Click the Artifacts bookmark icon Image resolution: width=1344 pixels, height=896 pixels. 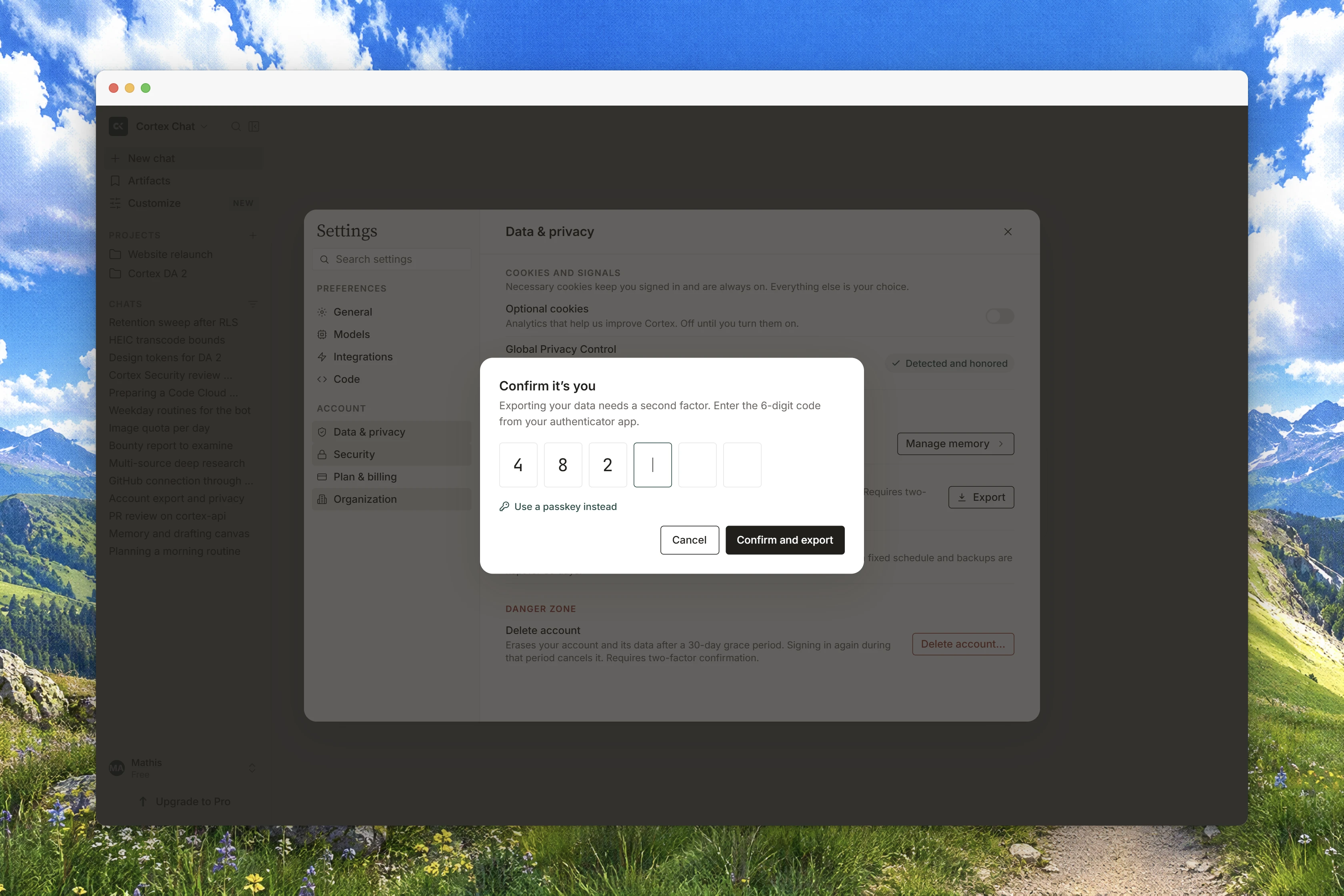(115, 180)
